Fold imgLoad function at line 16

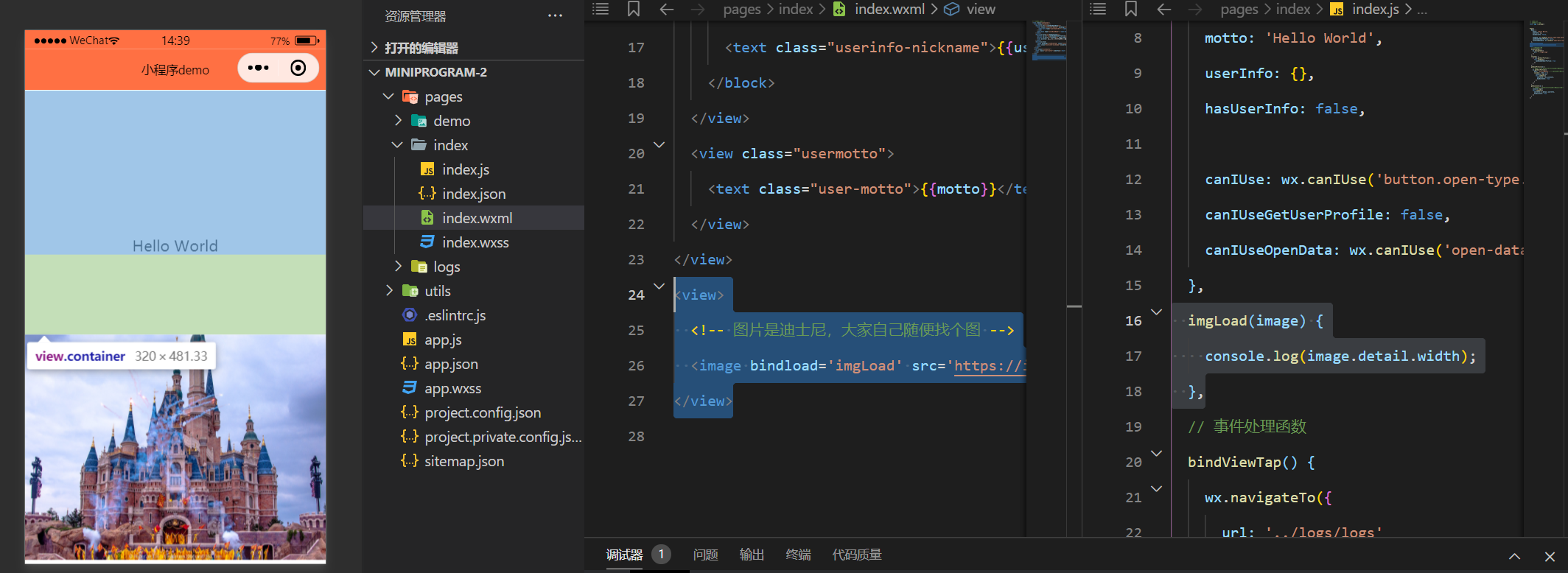[x=1157, y=312]
